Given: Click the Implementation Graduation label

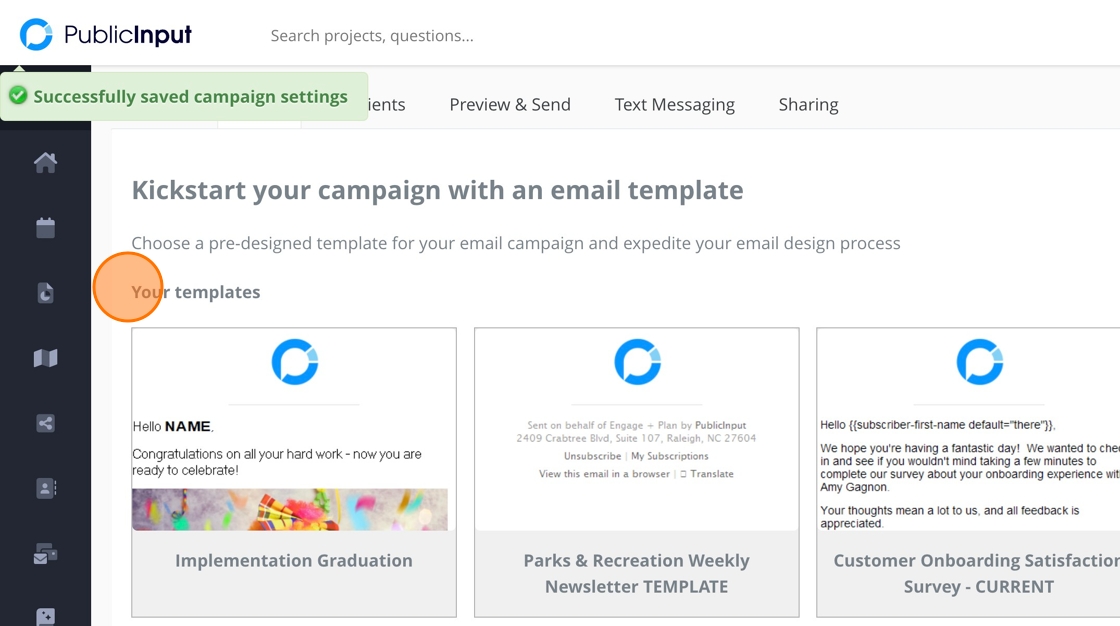Looking at the screenshot, I should coord(294,561).
